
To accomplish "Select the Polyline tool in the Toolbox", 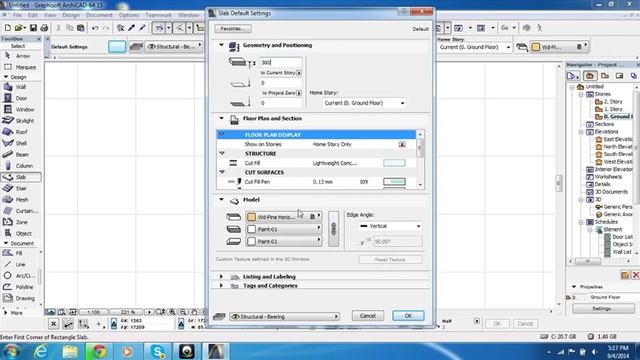I will point(19,287).
